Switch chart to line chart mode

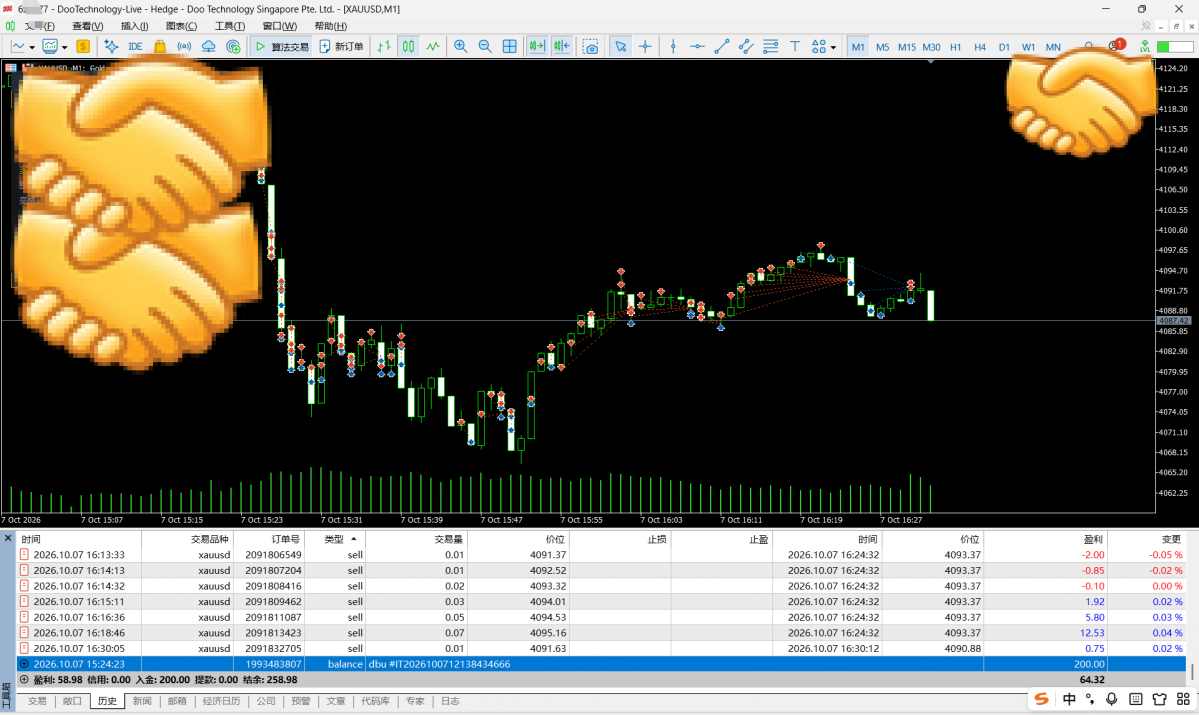pyautogui.click(x=433, y=47)
